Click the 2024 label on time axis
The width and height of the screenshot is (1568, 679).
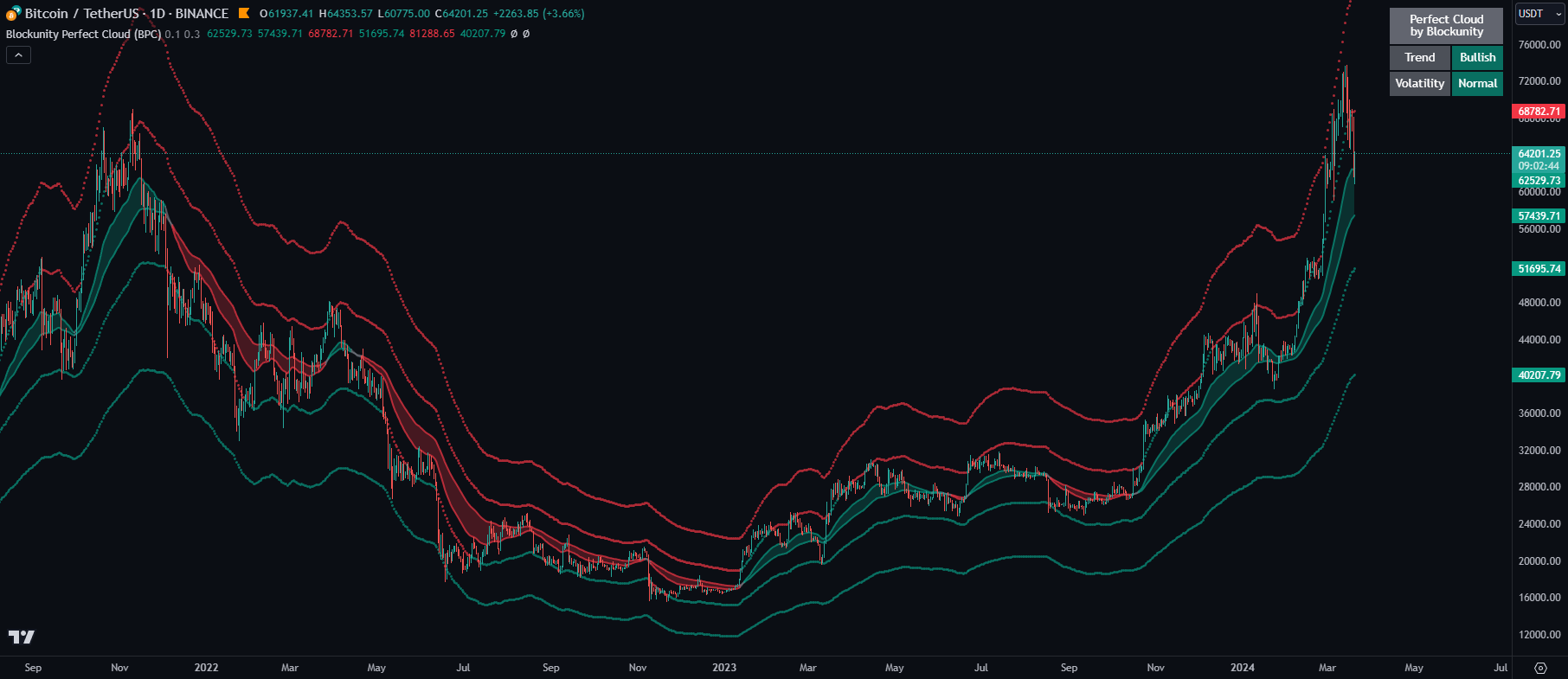(1242, 668)
